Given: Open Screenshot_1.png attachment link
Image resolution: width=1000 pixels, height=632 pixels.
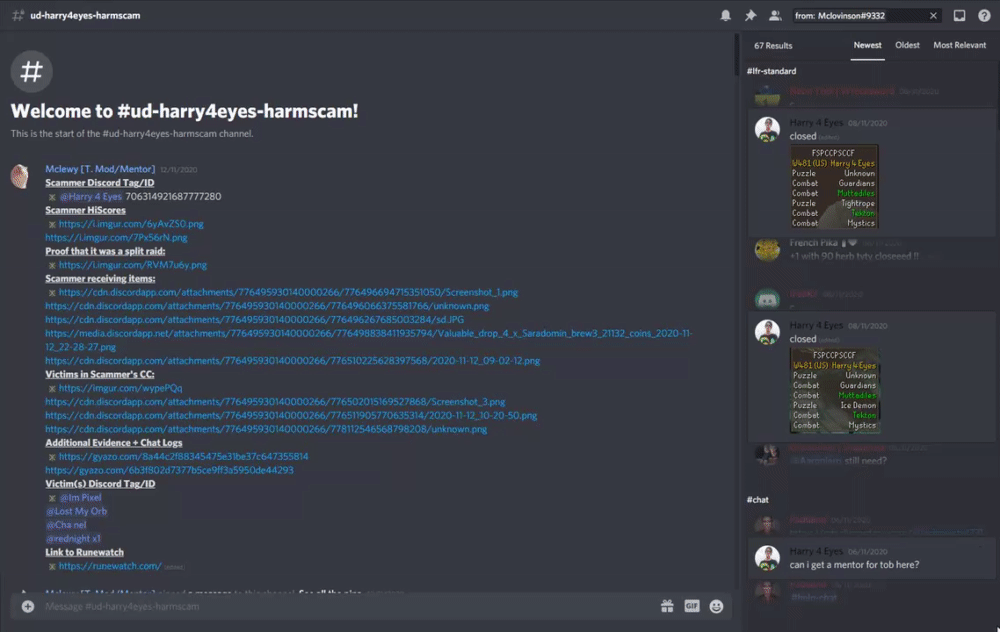Looking at the screenshot, I should point(288,292).
